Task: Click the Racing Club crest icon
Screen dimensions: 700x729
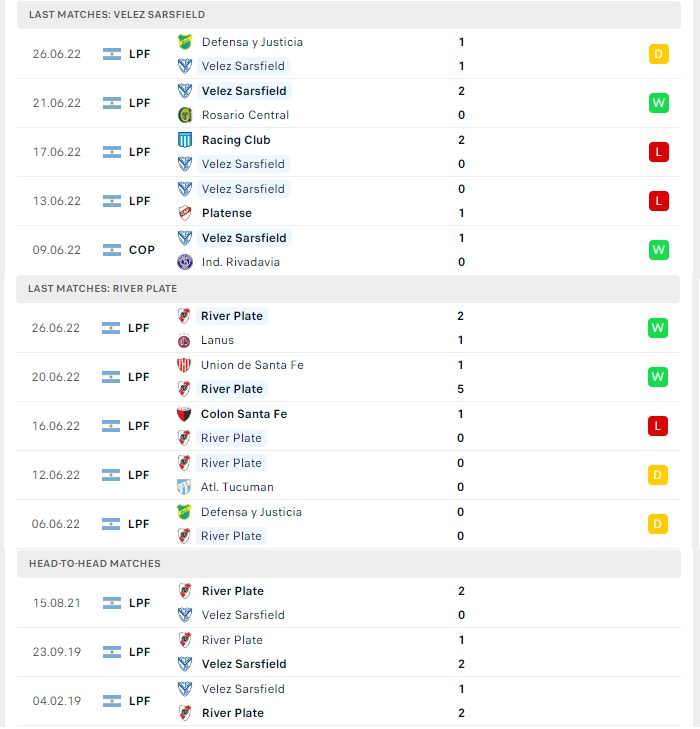Action: click(x=185, y=140)
